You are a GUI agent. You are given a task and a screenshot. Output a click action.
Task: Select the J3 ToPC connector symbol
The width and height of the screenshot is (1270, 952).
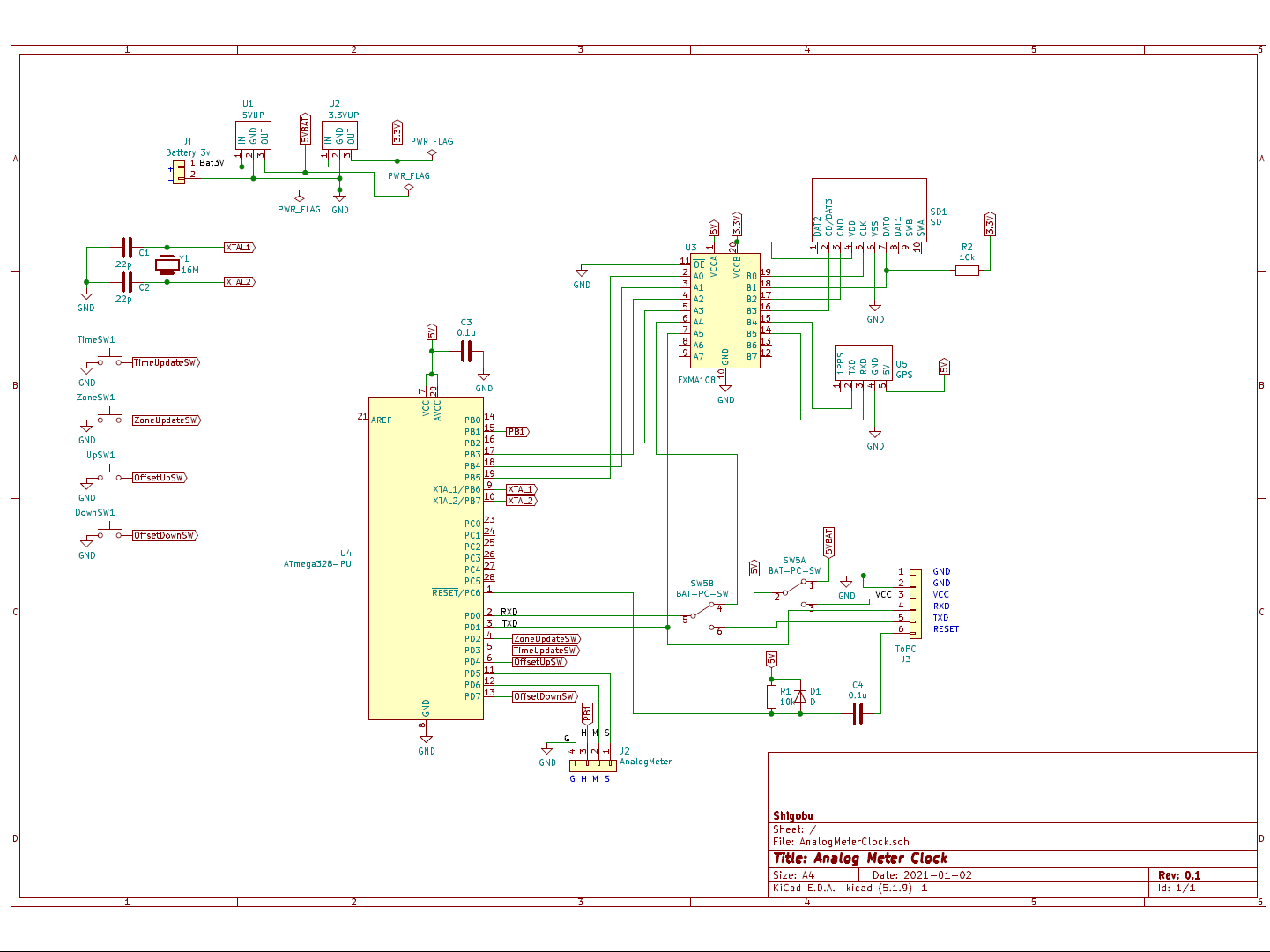(x=916, y=603)
